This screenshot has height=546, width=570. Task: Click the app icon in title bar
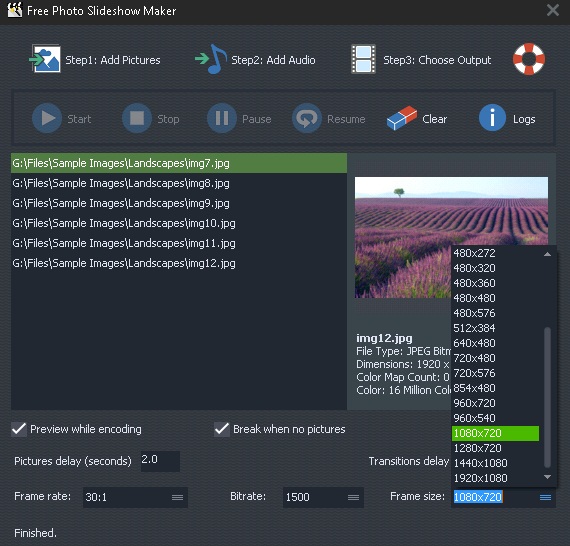pos(15,10)
